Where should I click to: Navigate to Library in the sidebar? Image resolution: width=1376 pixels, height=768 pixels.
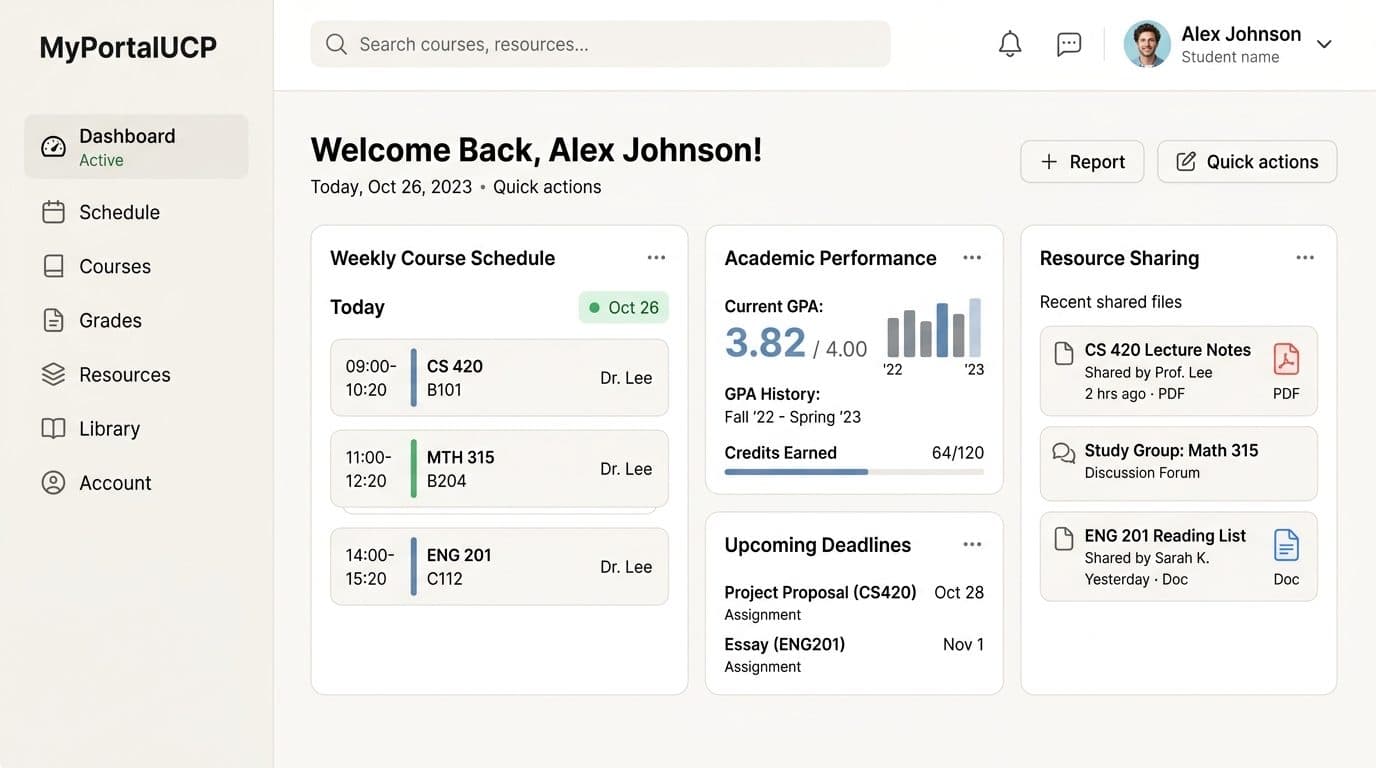point(136,428)
